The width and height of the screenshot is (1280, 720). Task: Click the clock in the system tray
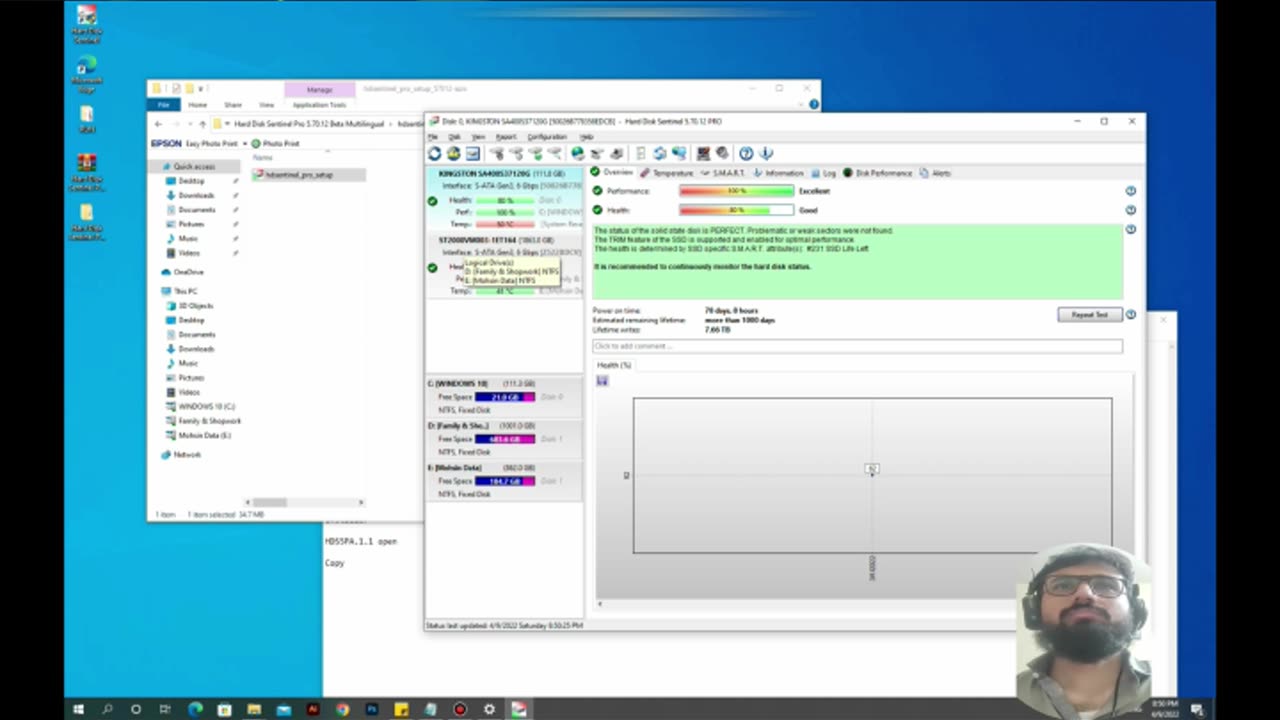(x=1164, y=709)
